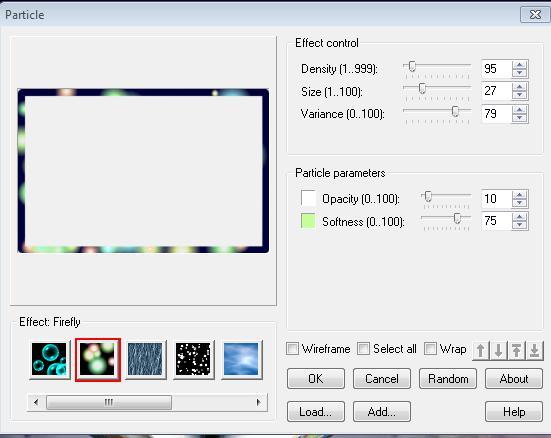Choose the Snow effect thumbnail
The height and width of the screenshot is (438, 551).
tap(193, 359)
